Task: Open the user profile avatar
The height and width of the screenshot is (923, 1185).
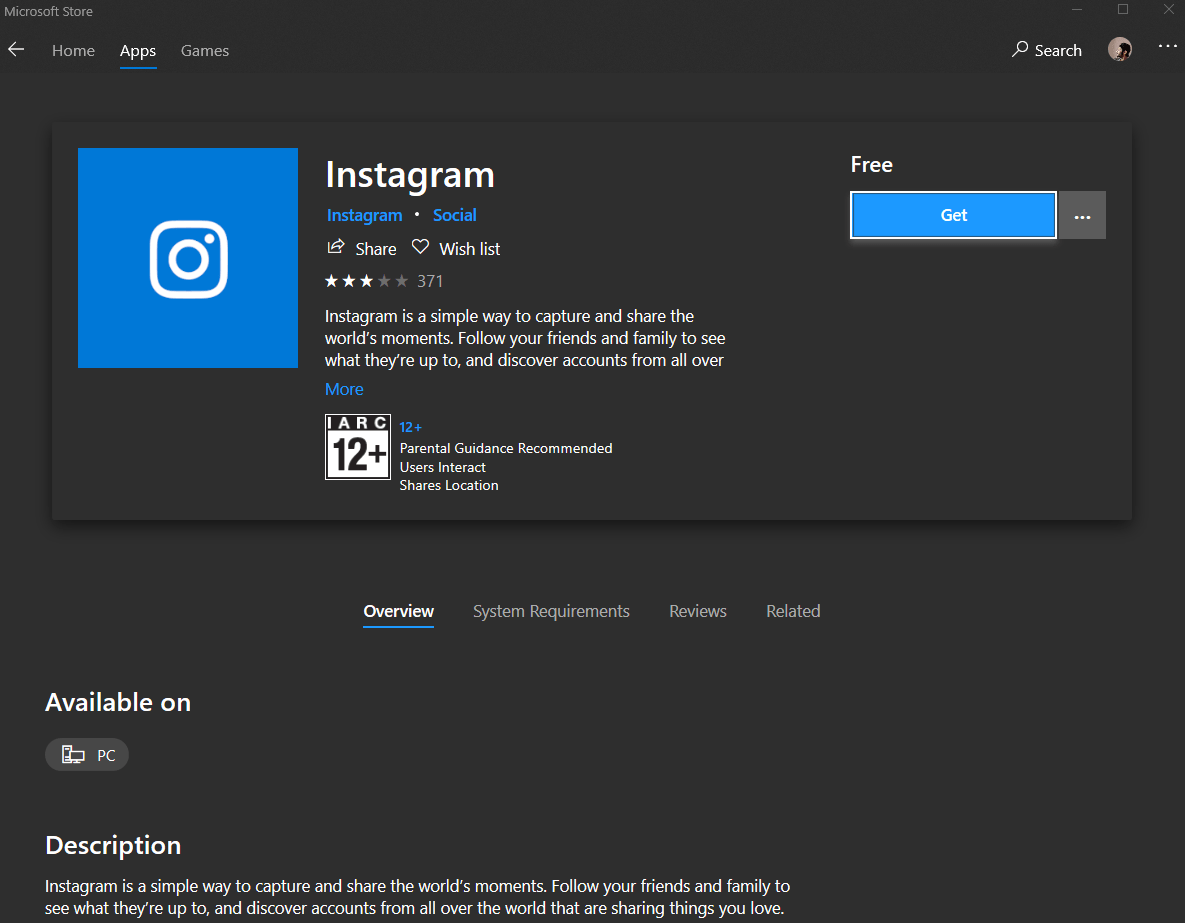Action: click(1120, 50)
